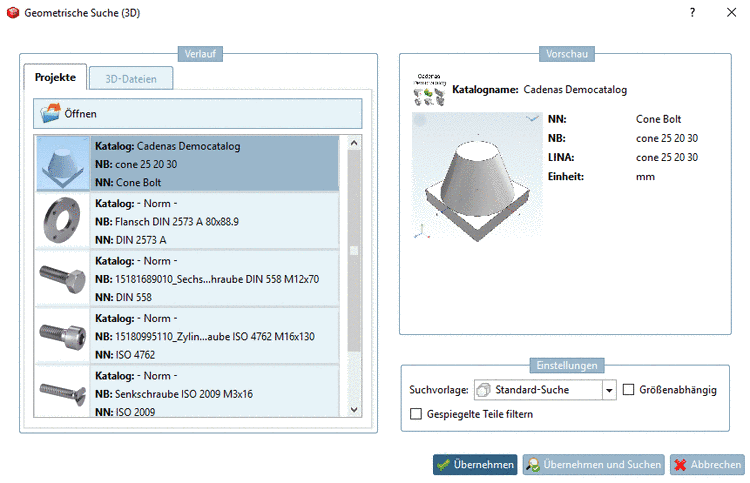Click the list scrollbar up arrow

(x=354, y=143)
